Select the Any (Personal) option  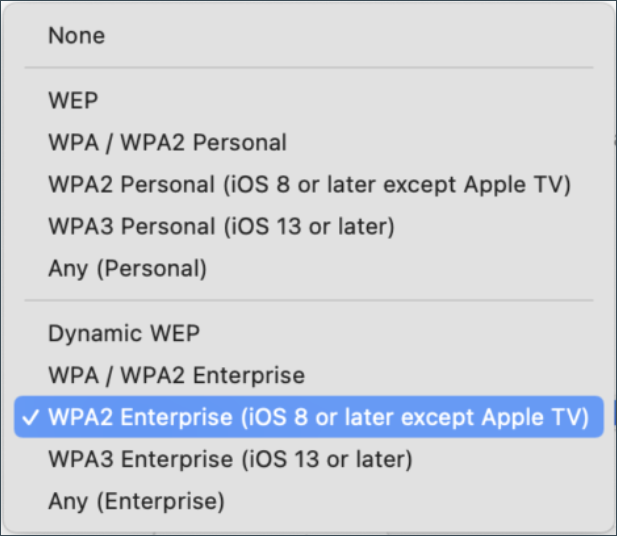point(127,268)
